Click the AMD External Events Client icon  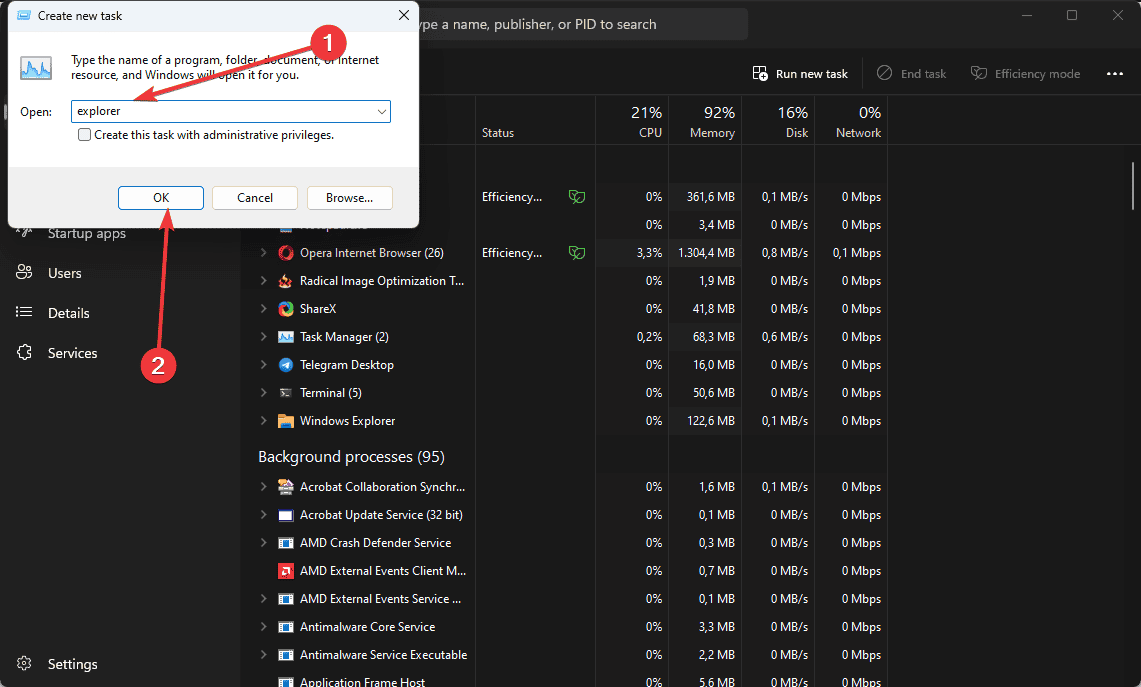286,571
